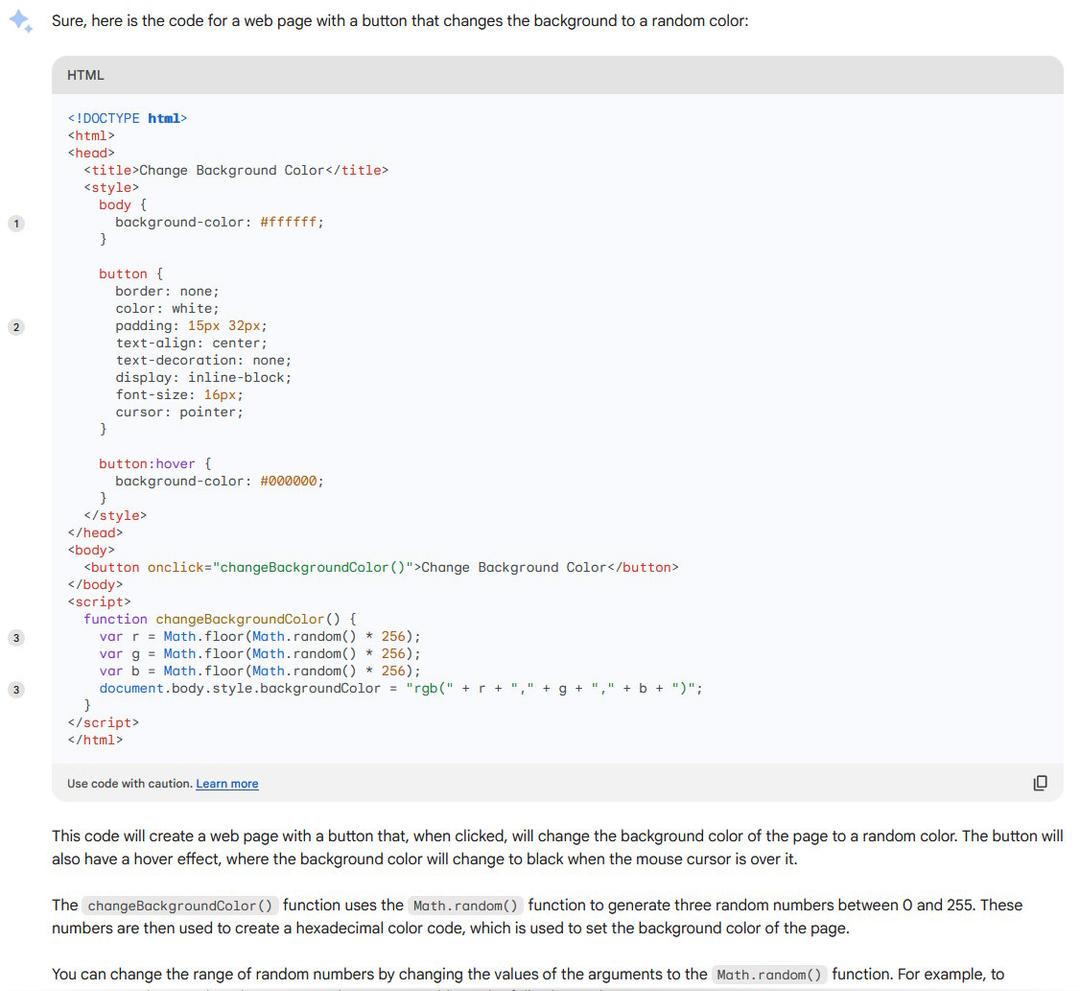Image resolution: width=1080 pixels, height=991 pixels.
Task: Click the "text-align: center;" line
Action: 191,343
